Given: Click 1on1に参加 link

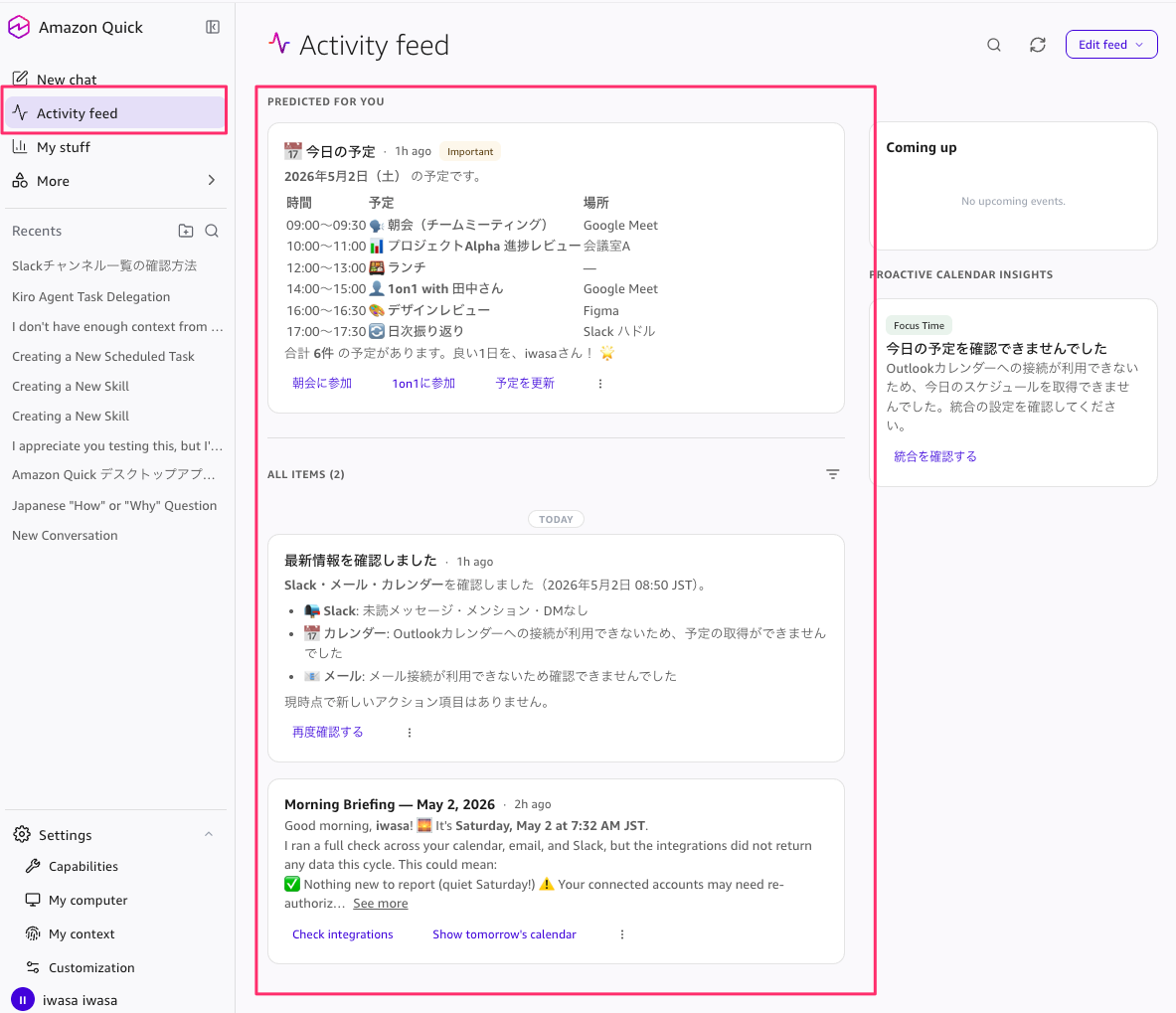Looking at the screenshot, I should [423, 383].
